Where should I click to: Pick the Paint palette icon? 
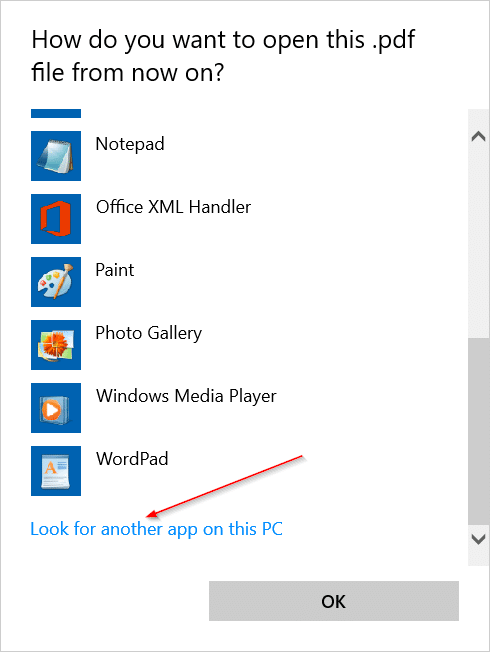(56, 282)
